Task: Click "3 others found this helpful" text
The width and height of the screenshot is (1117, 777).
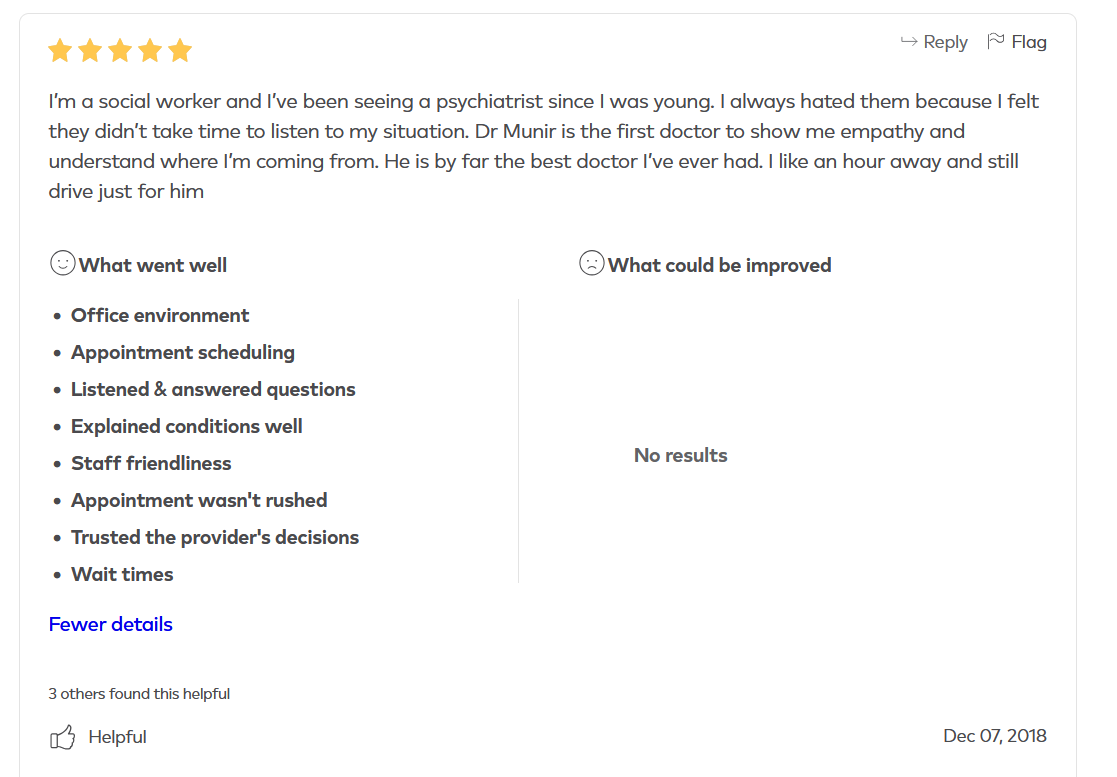Action: [139, 693]
